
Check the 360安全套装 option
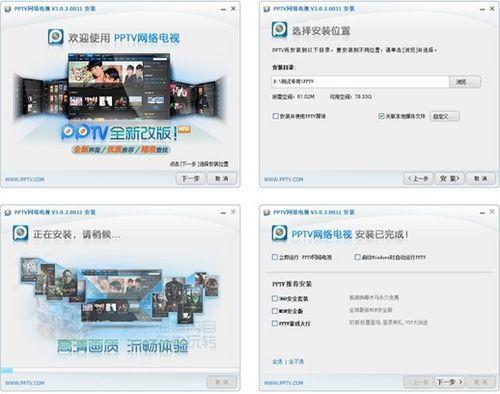[275, 298]
